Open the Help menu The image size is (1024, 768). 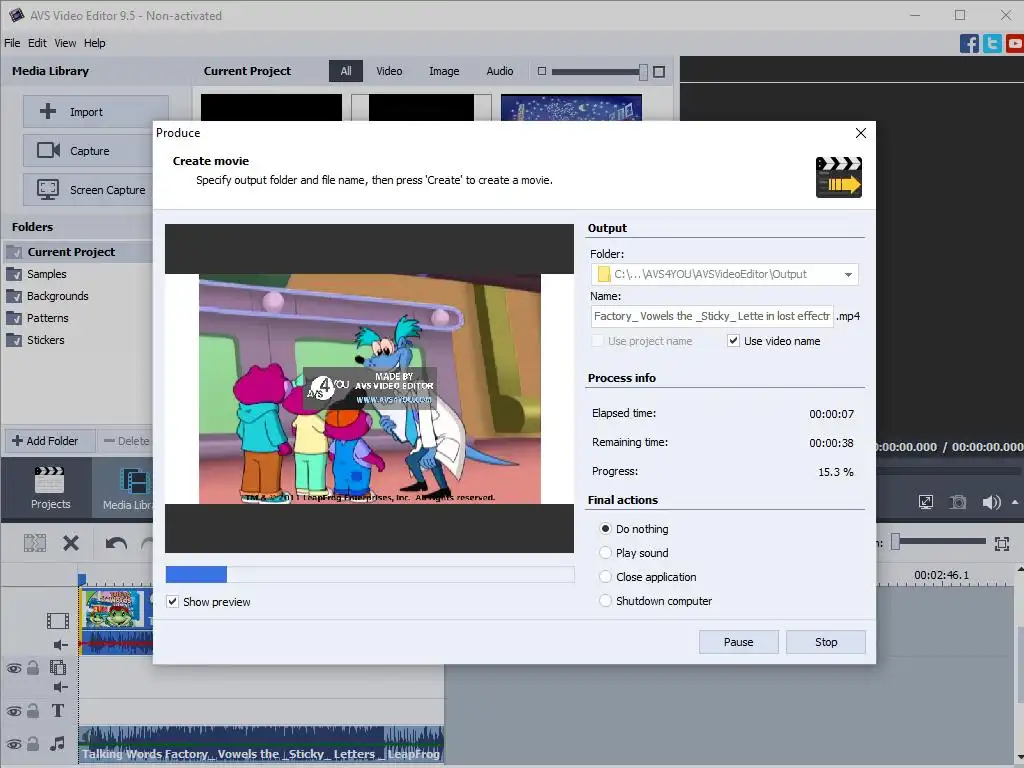(94, 43)
